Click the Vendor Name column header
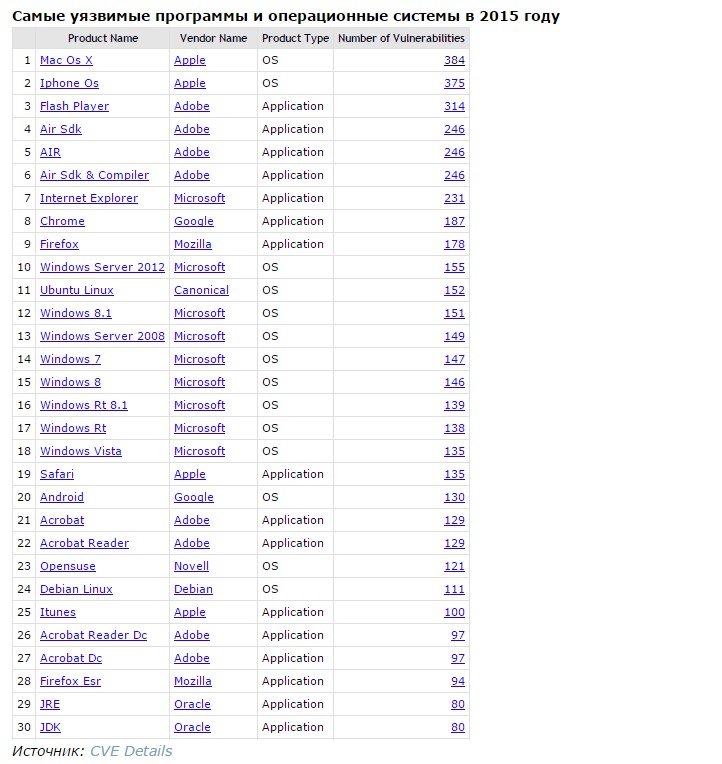 click(213, 38)
